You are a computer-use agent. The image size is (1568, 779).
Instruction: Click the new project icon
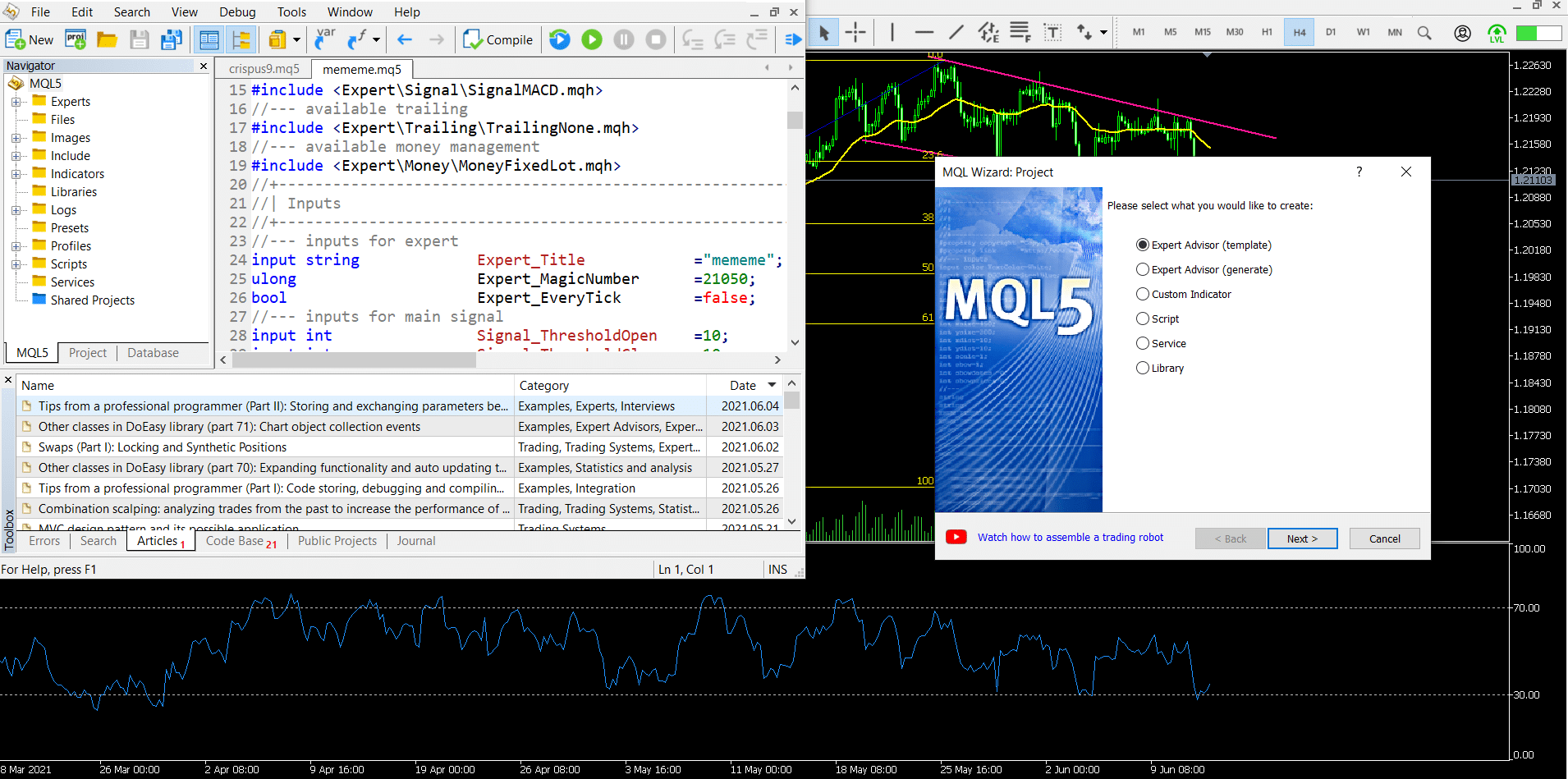pyautogui.click(x=76, y=39)
